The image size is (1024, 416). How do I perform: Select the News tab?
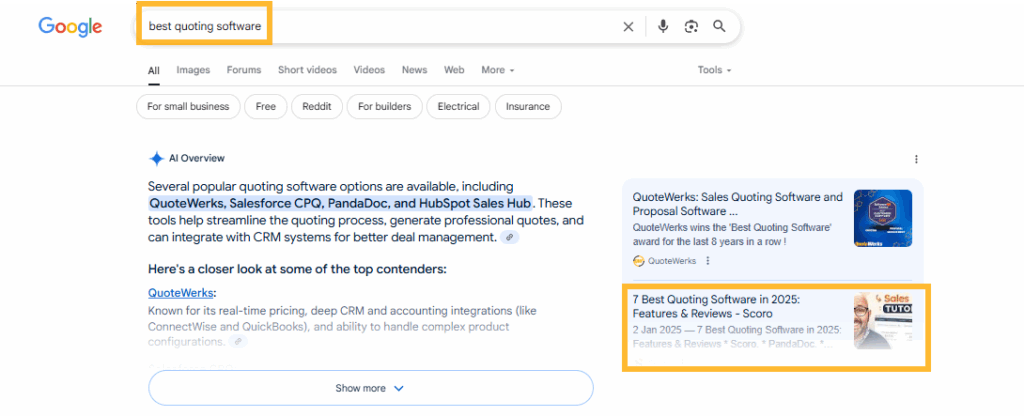pyautogui.click(x=414, y=70)
